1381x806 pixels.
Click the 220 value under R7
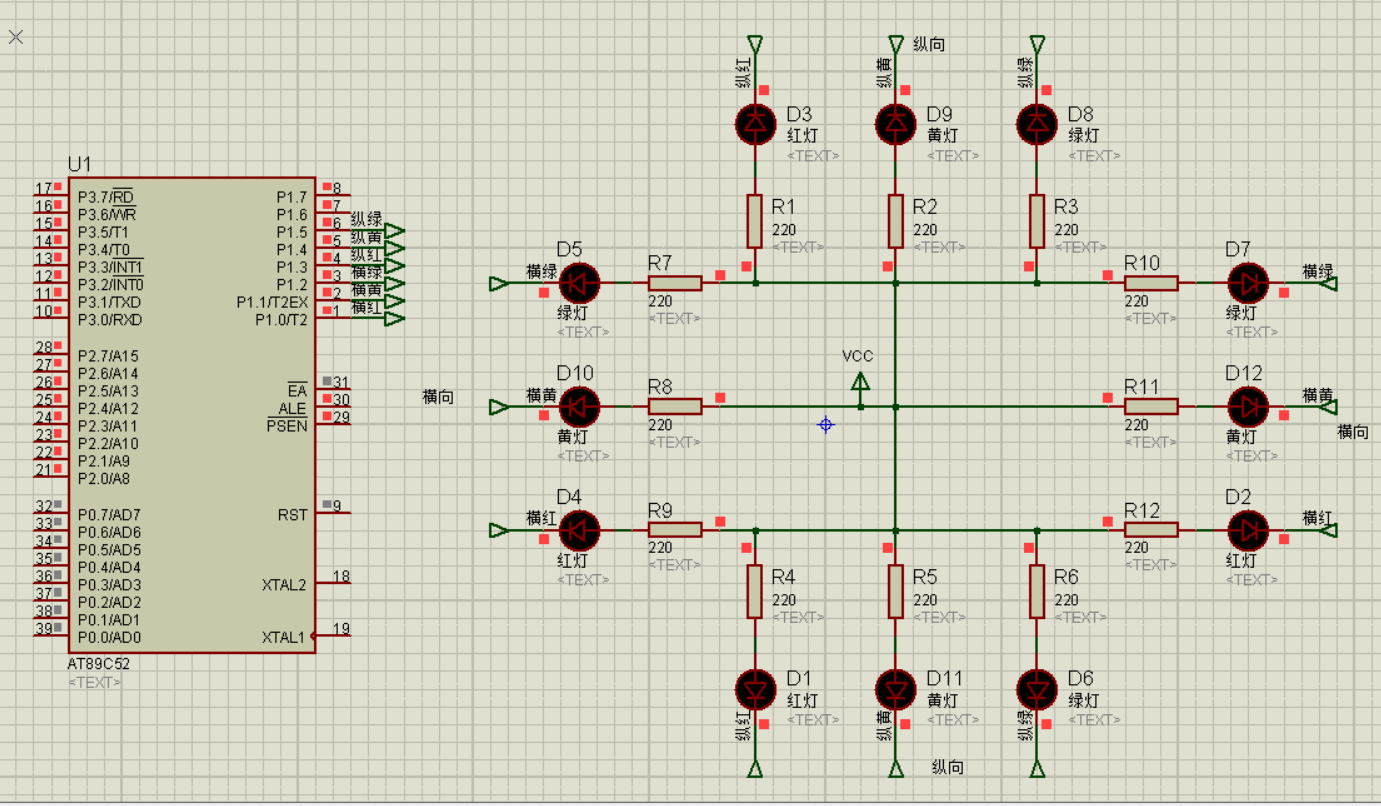pos(660,300)
